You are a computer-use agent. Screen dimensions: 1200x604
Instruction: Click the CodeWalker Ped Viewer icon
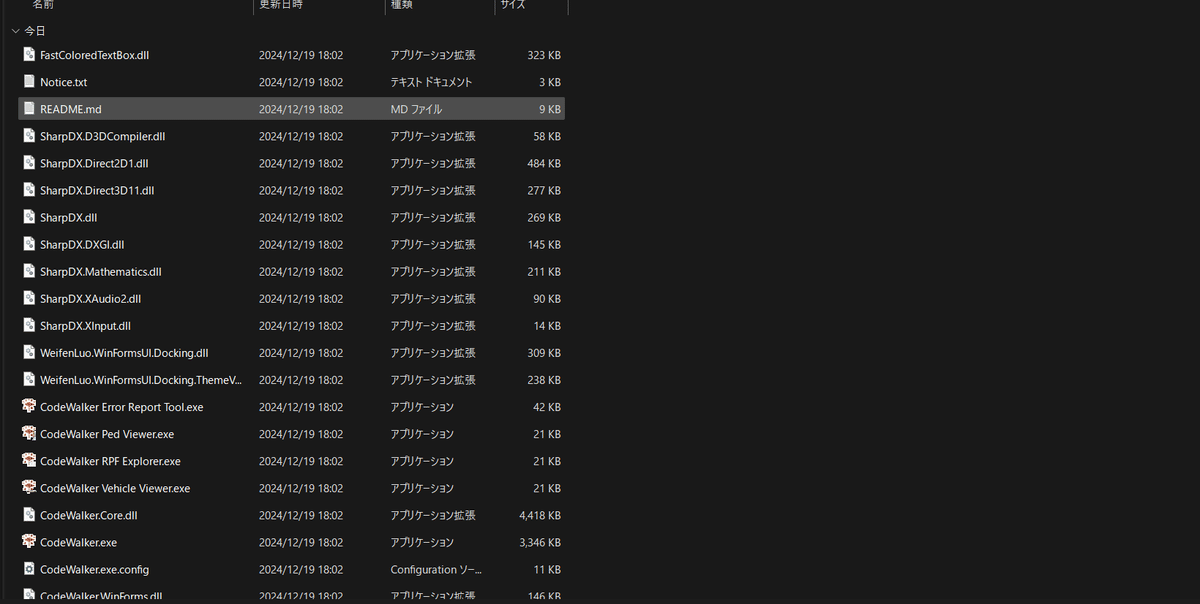(x=29, y=434)
